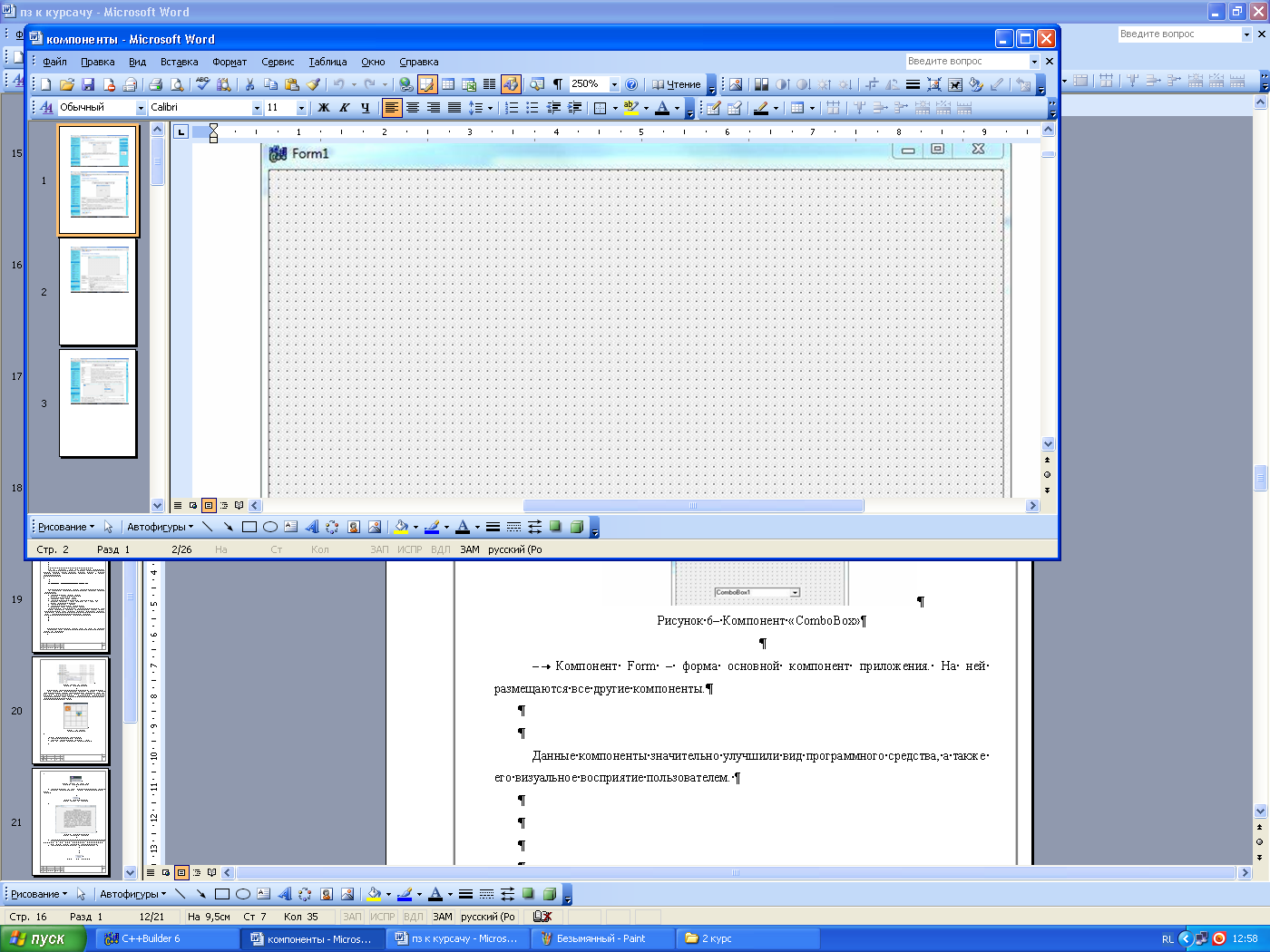
Task: Expand the Рисование menu in front window
Action: tap(65, 527)
